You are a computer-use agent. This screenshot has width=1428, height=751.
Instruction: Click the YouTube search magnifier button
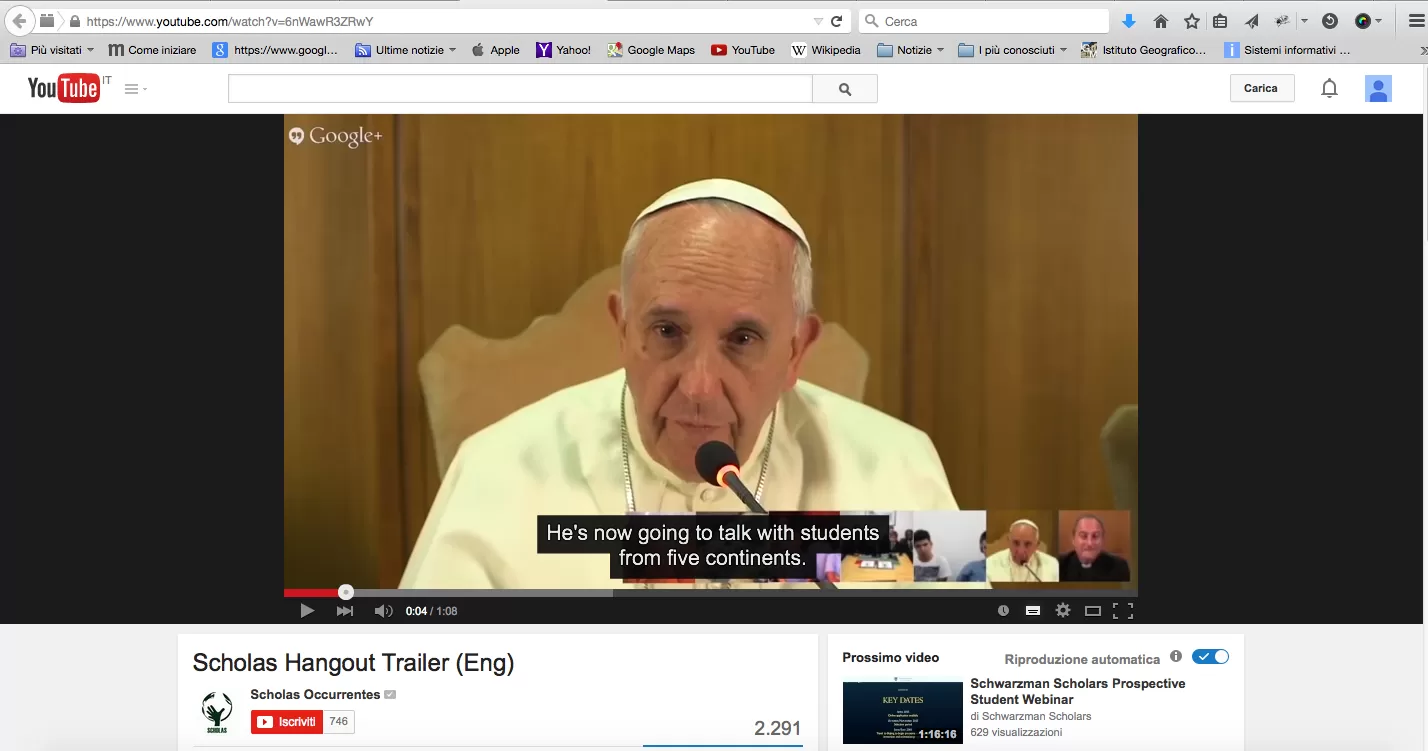(x=845, y=89)
